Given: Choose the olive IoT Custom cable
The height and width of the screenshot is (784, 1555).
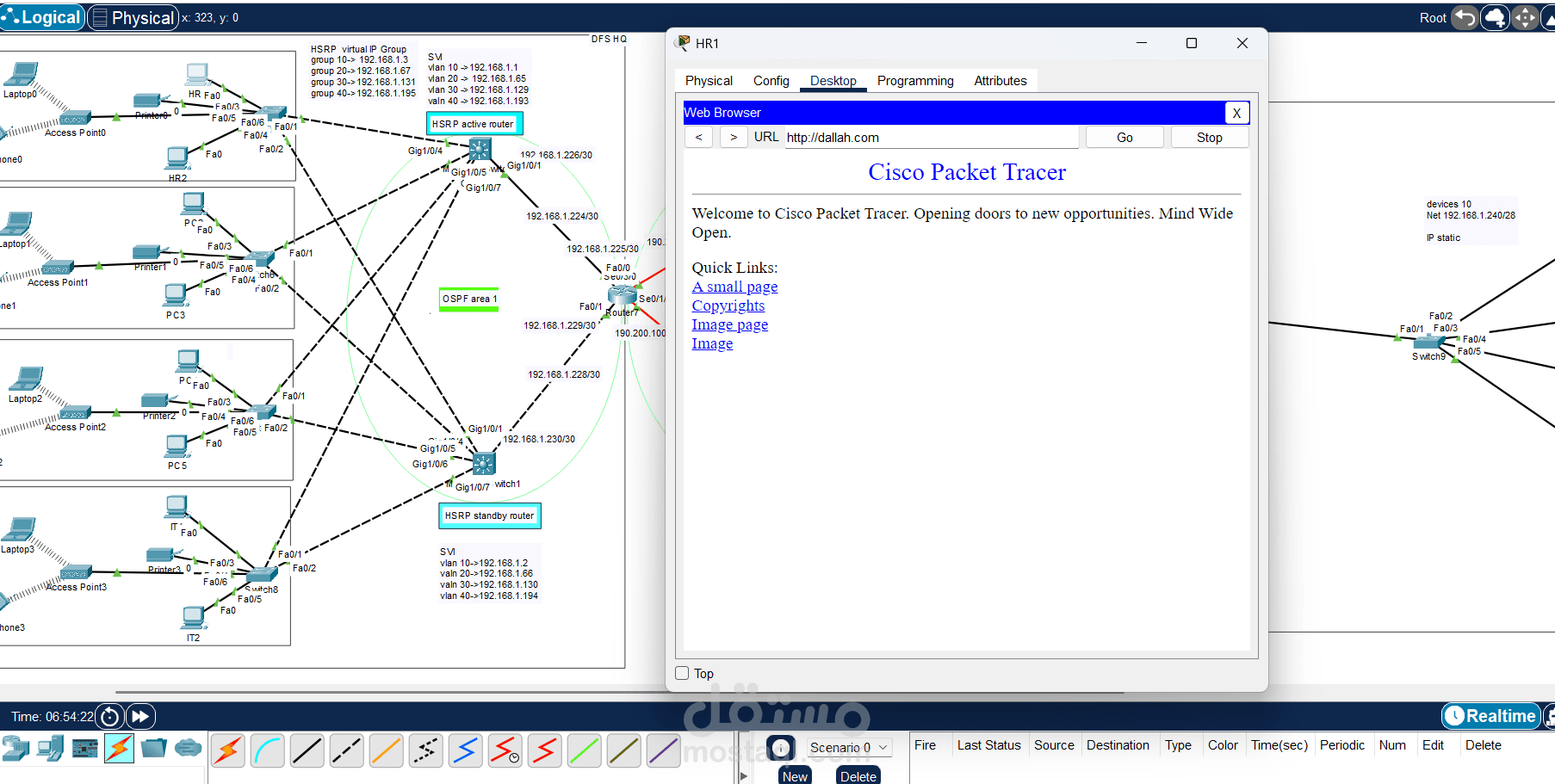Looking at the screenshot, I should [624, 751].
